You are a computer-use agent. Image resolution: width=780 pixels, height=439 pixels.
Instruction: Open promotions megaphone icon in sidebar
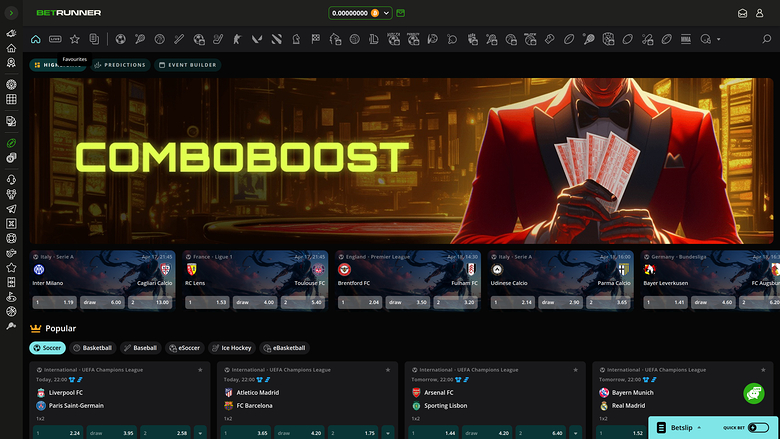pos(11,33)
